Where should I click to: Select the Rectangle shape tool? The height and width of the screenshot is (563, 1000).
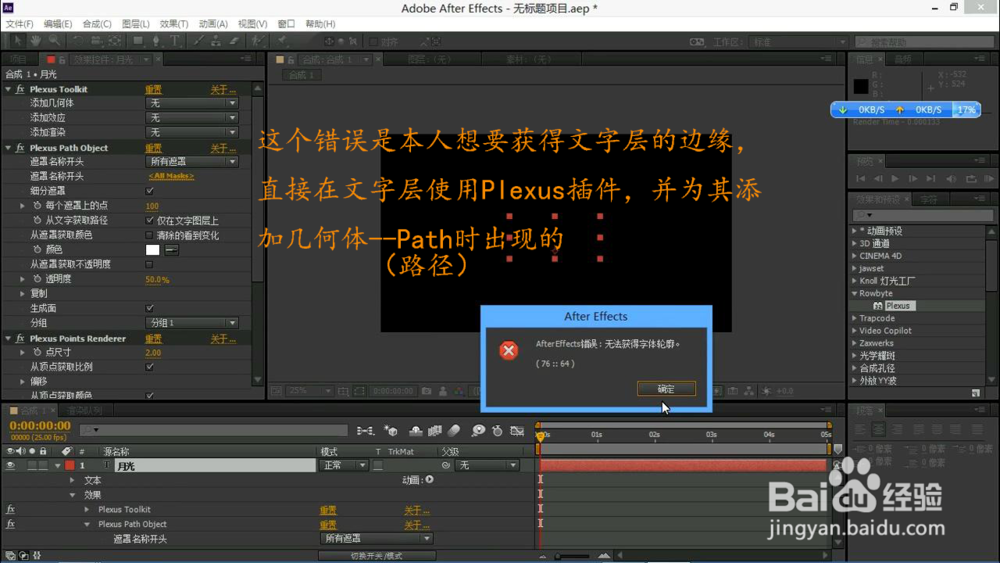coord(138,41)
